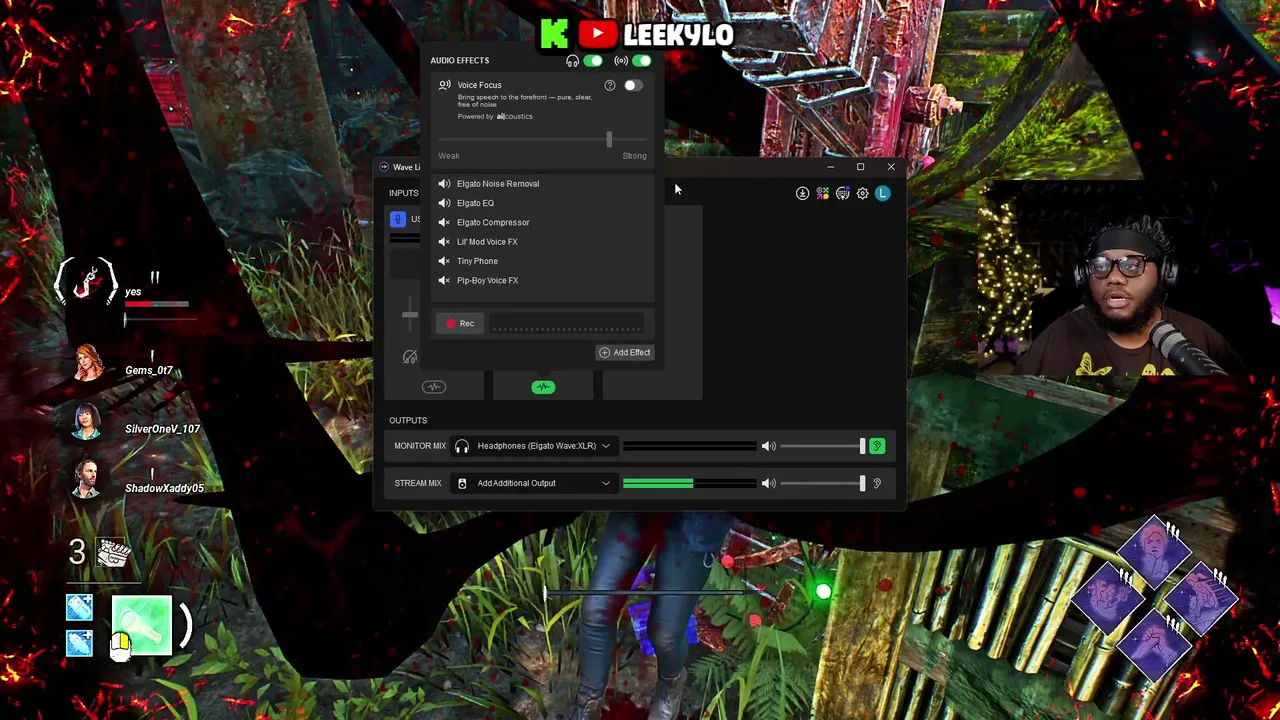
Task: Click the recording waveform display beside Rec
Action: tap(567, 324)
